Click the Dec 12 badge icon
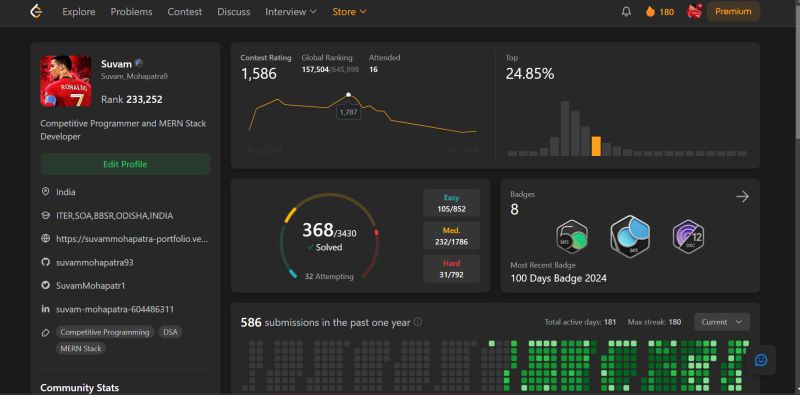 point(688,236)
